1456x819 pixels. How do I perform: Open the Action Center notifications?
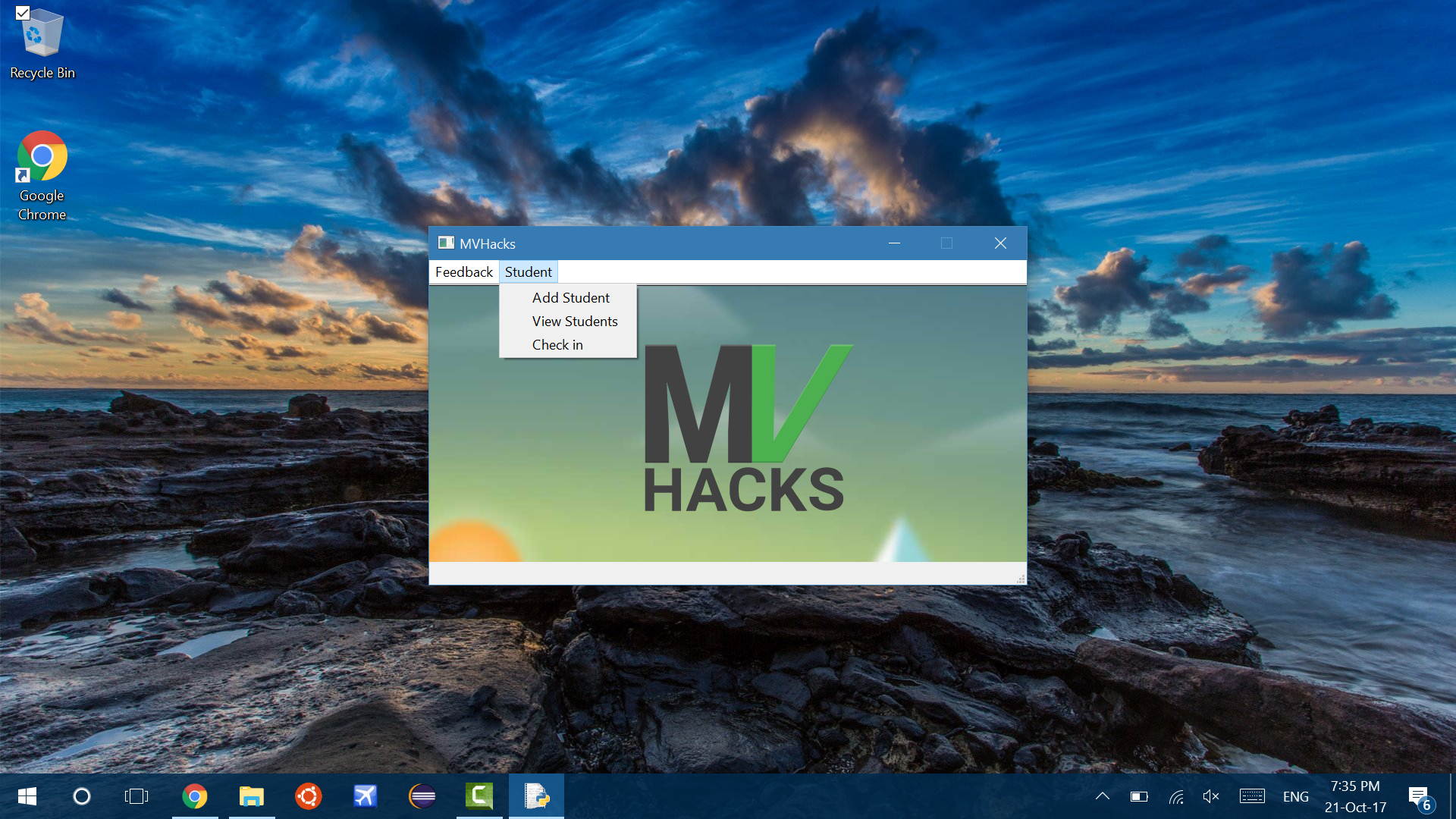[1420, 796]
